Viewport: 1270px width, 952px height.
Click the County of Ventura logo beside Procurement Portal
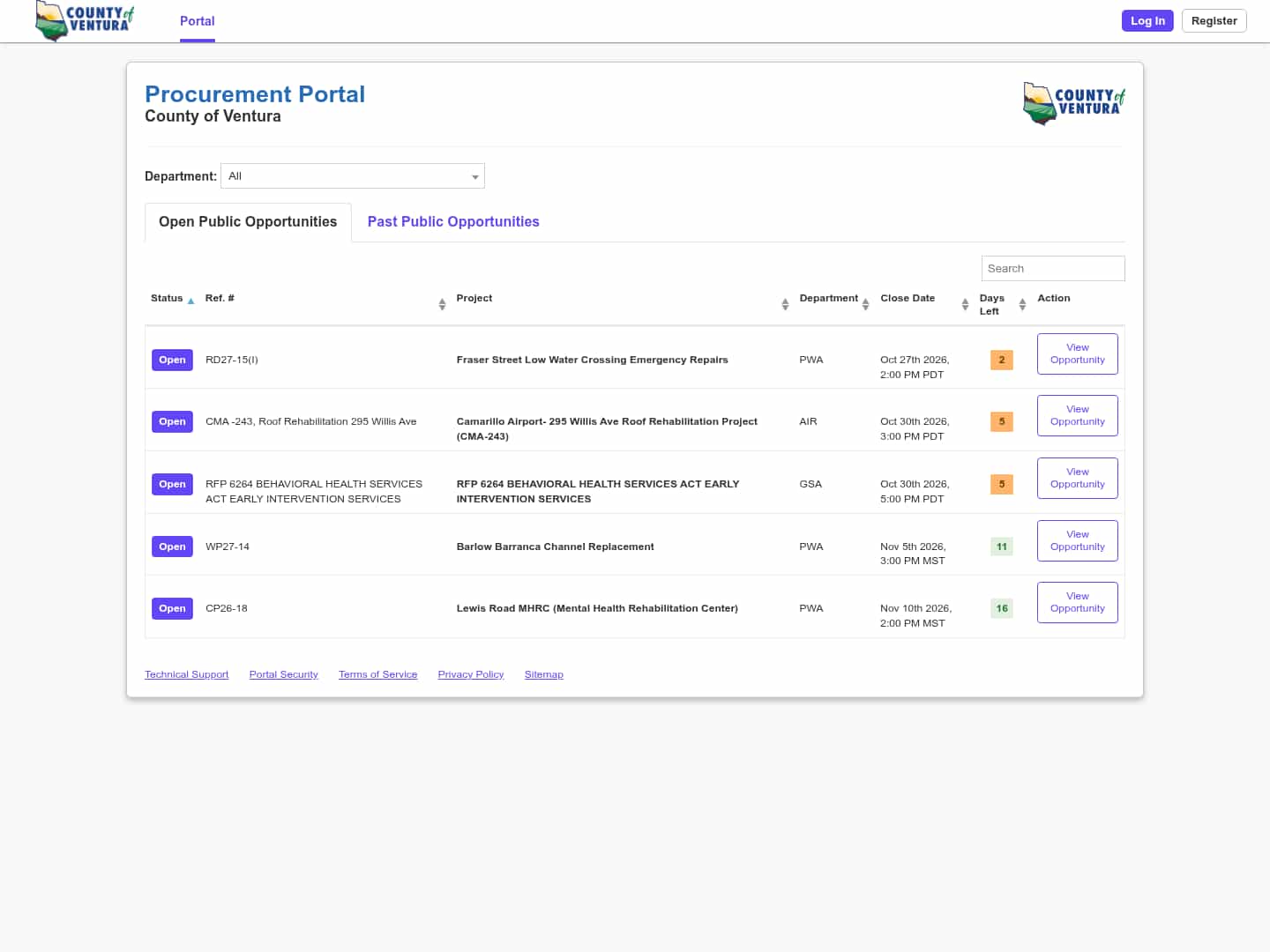point(1074,103)
